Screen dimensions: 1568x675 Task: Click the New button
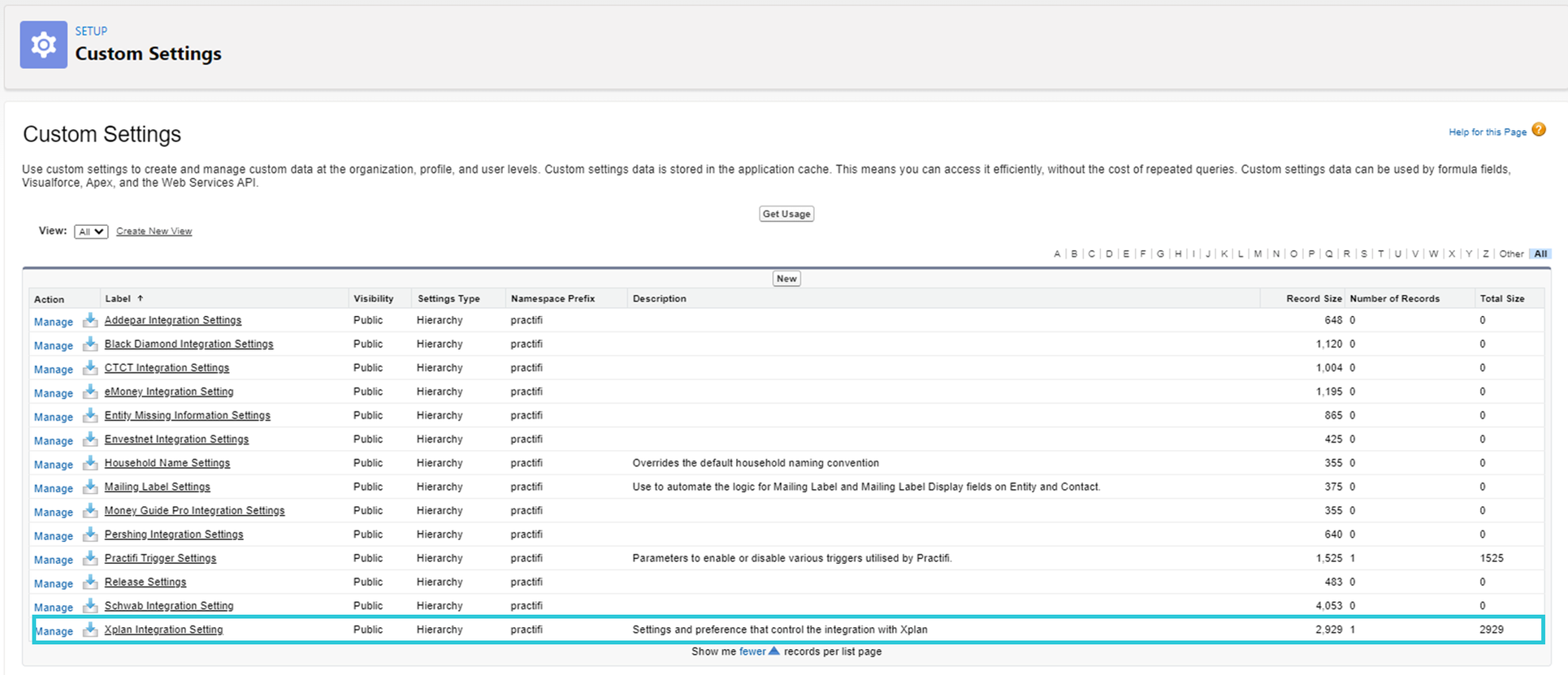[x=786, y=279]
